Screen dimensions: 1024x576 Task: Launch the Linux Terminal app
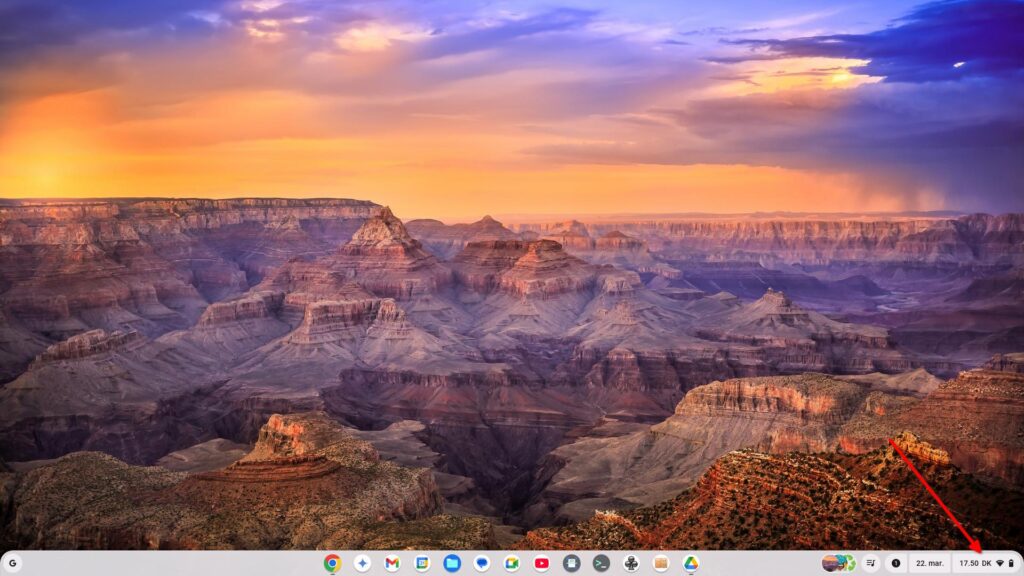[601, 563]
